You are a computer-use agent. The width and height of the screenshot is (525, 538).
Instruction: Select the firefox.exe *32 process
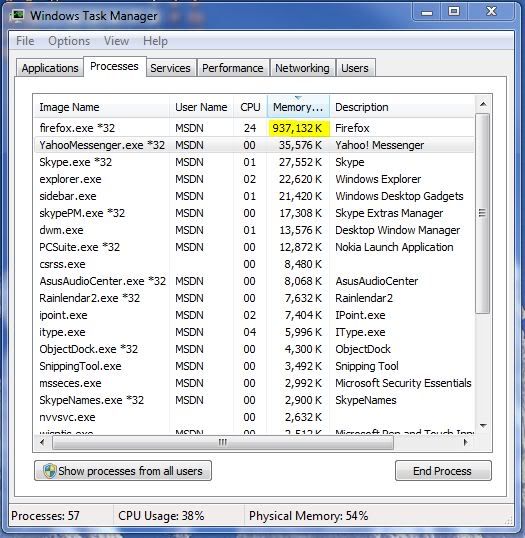pos(254,128)
